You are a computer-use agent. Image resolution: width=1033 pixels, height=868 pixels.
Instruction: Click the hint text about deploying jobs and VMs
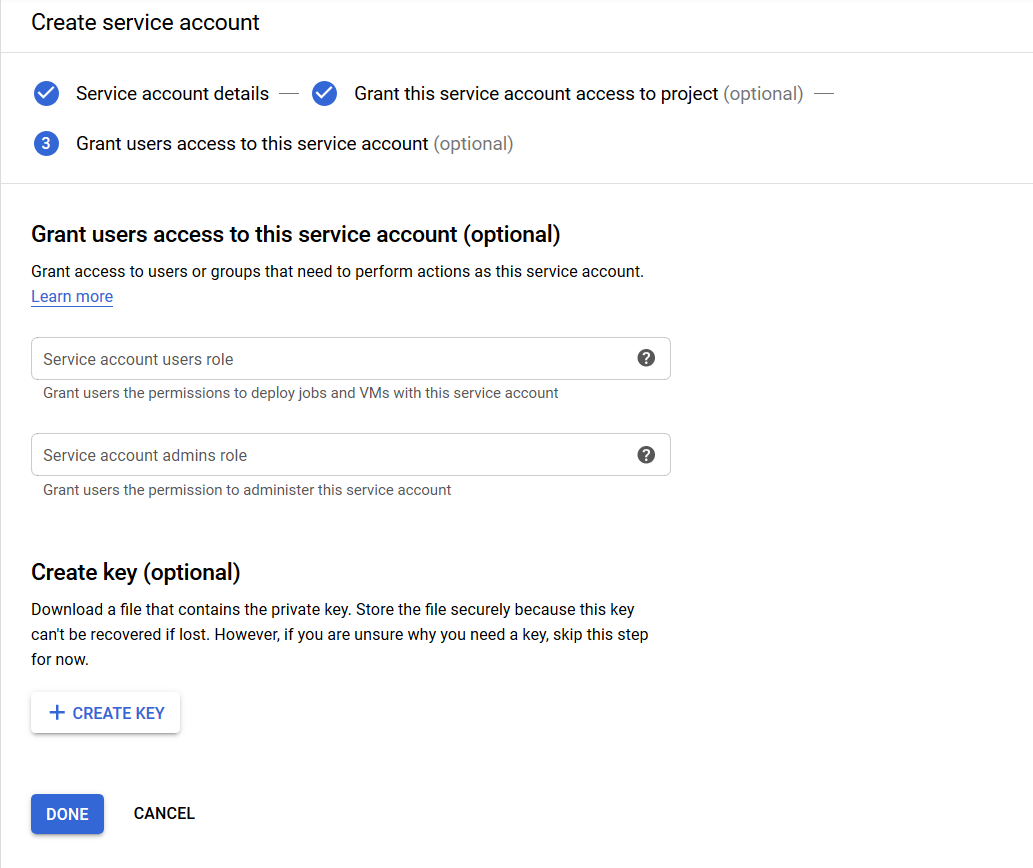(300, 393)
